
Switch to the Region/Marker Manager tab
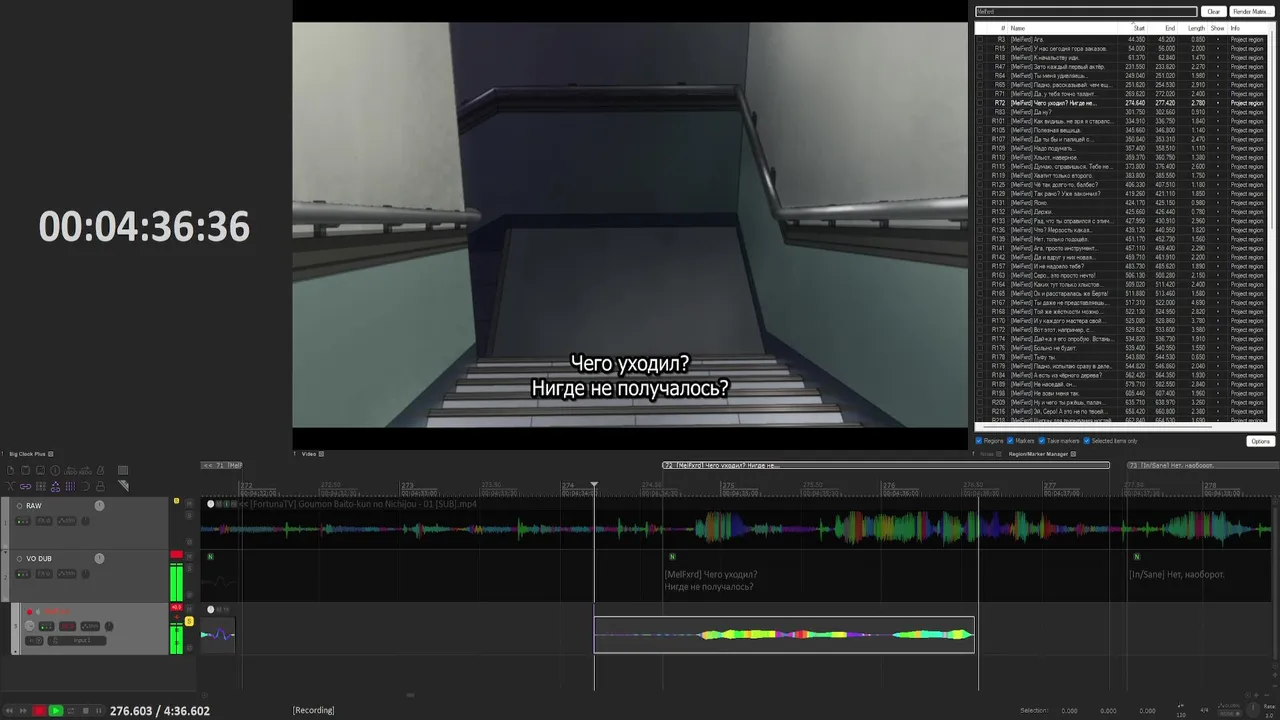pos(1040,454)
